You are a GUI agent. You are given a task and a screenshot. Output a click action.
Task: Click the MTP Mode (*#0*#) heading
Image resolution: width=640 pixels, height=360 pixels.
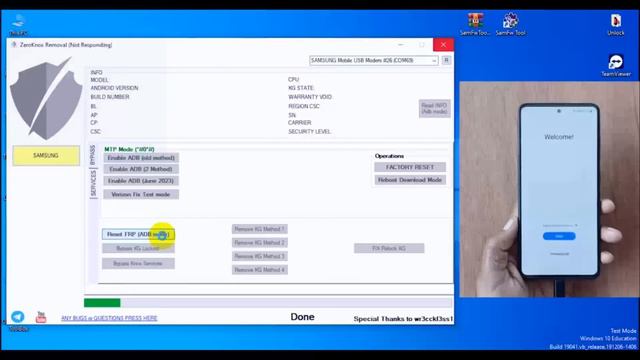129,149
